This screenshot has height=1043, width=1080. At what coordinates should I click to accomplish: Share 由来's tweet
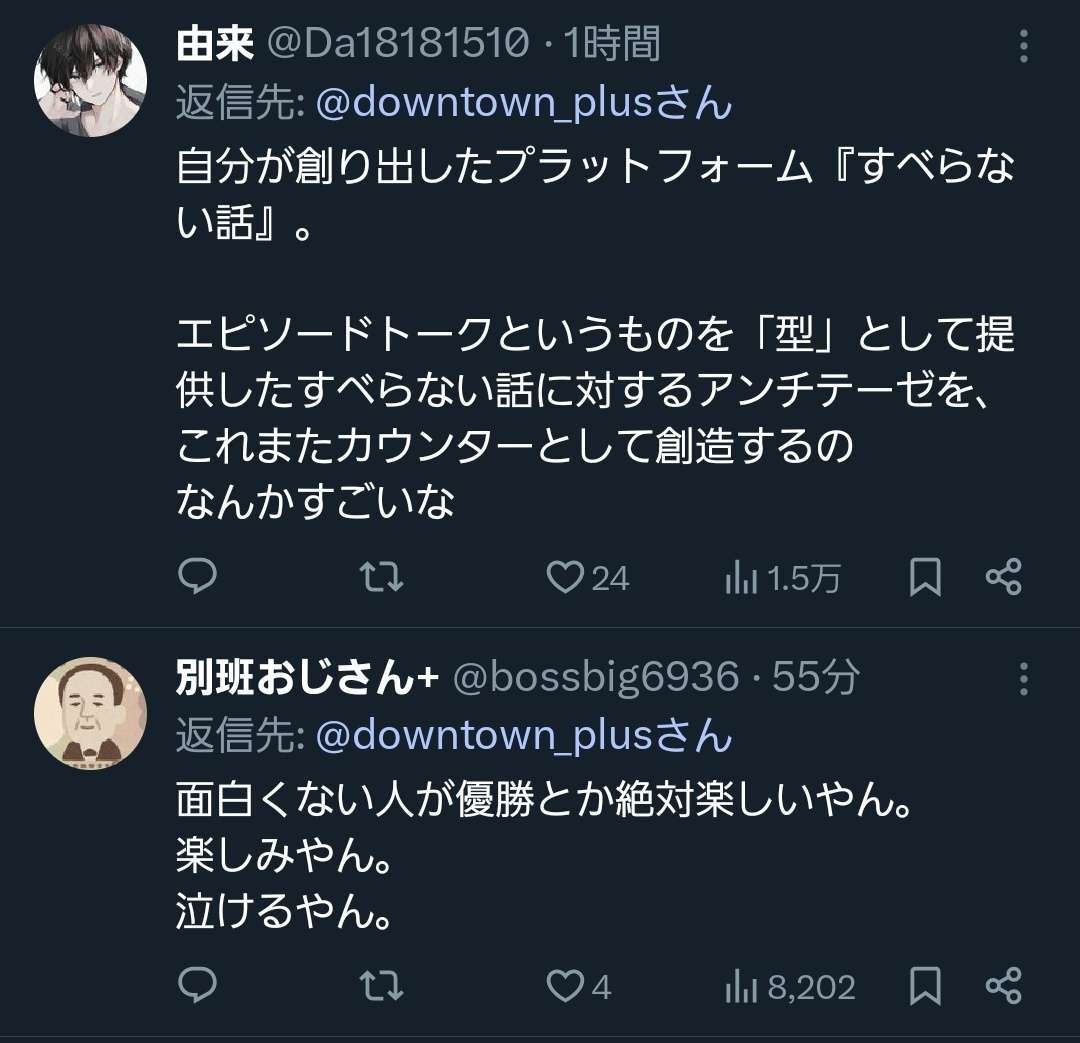click(1003, 577)
